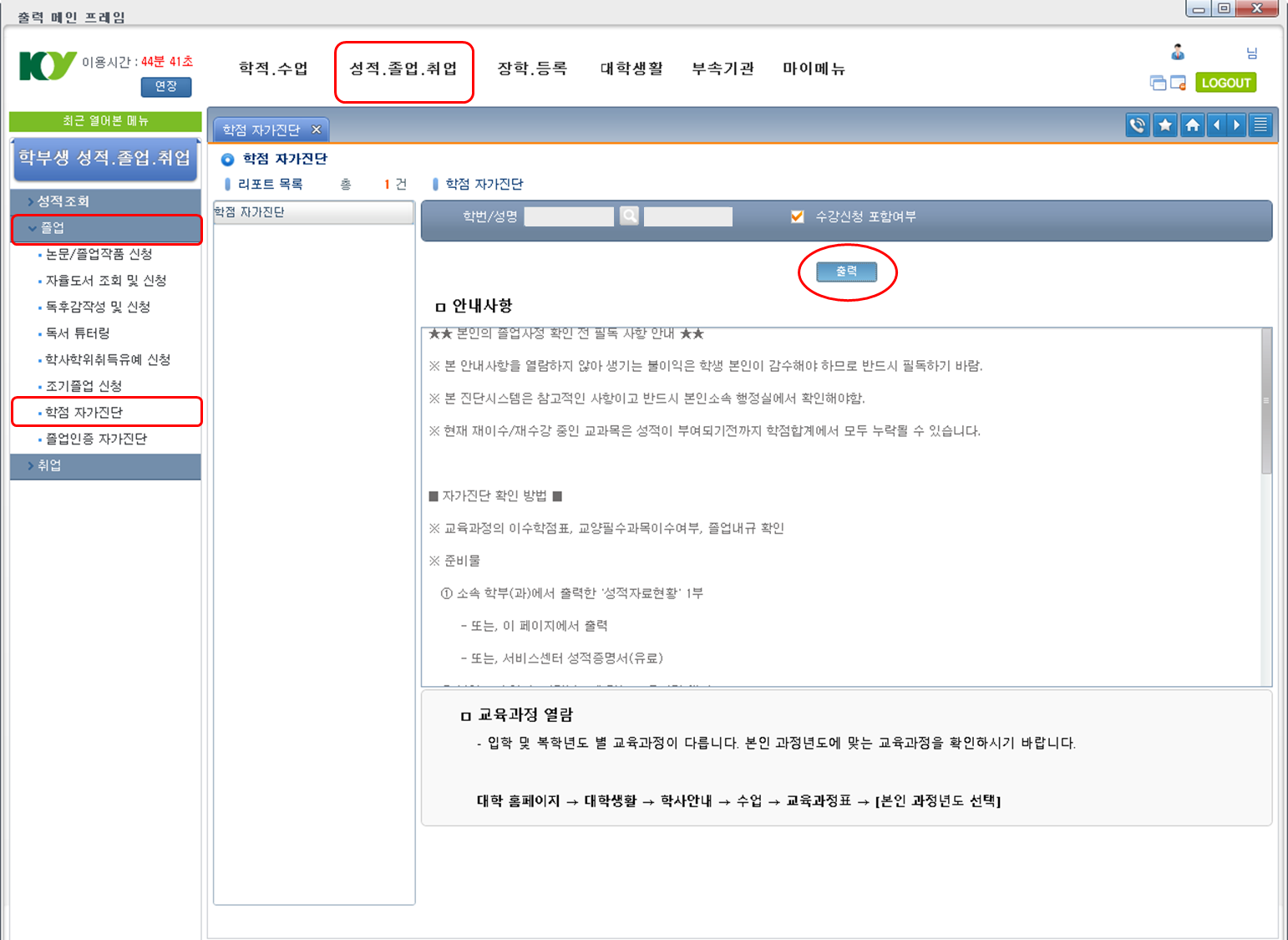The image size is (1288, 940).
Task: Add this page to favorites via star icon
Action: tap(1164, 125)
